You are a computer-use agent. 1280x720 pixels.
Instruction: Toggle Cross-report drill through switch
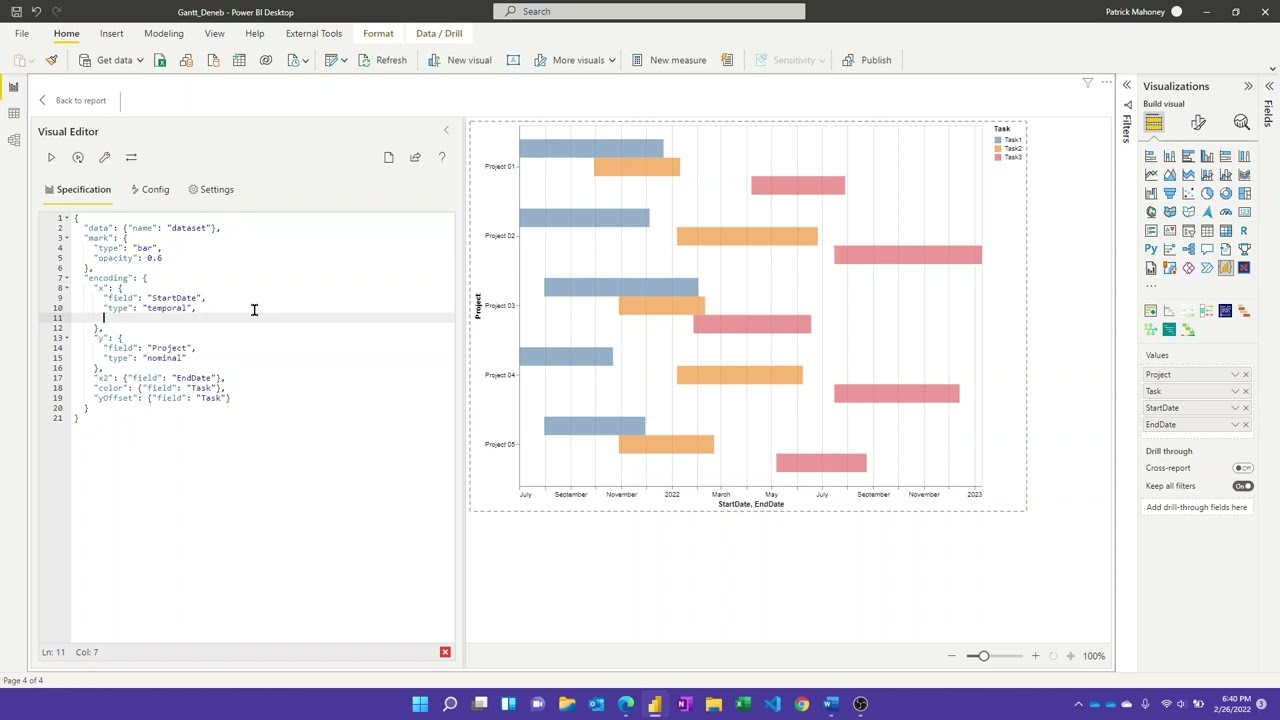[x=1243, y=468]
